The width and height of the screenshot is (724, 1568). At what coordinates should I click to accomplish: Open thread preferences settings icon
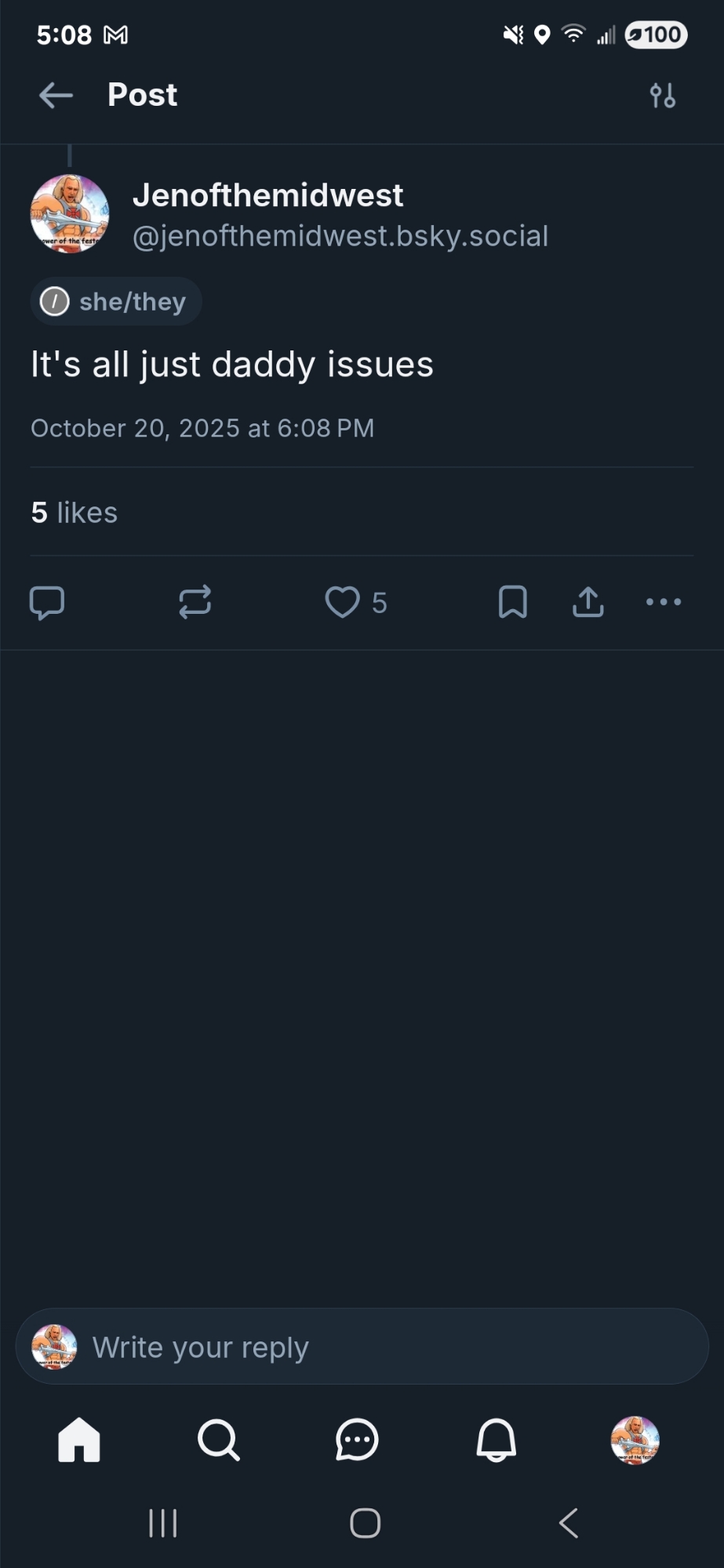[x=663, y=96]
